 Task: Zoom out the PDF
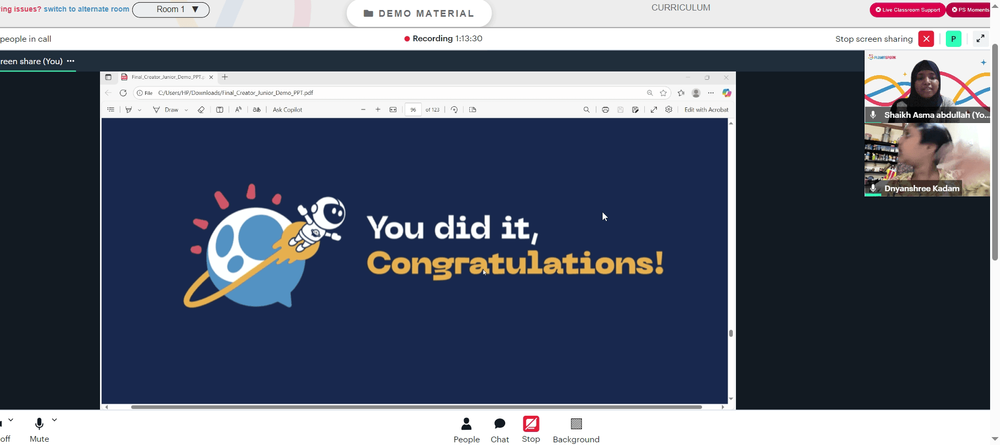[x=363, y=110]
